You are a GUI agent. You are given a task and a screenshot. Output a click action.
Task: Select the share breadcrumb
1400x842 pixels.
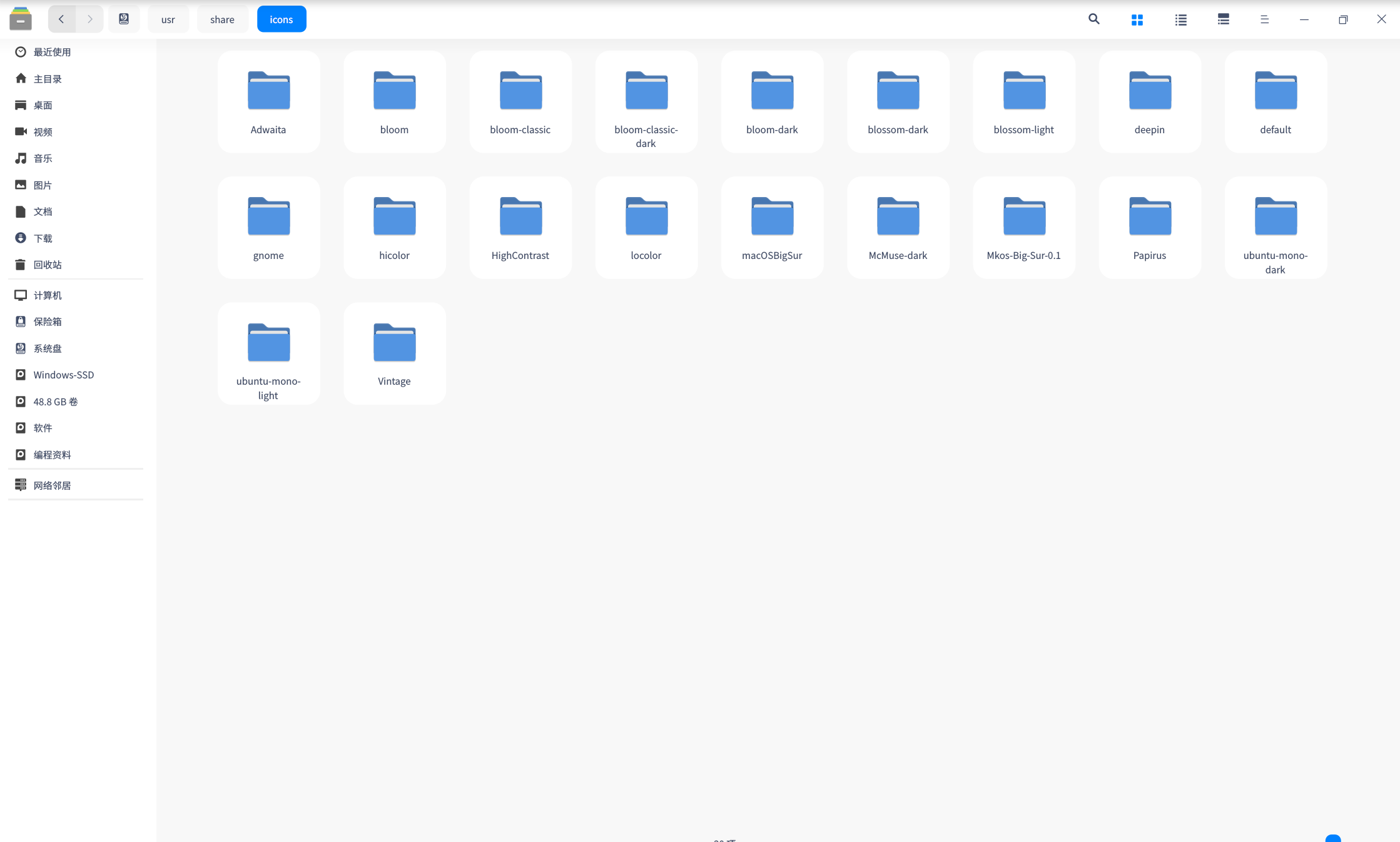[222, 19]
